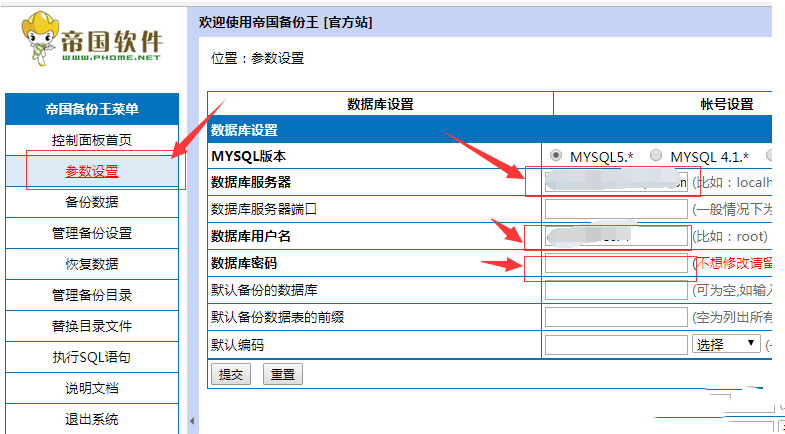This screenshot has width=785, height=434.
Task: Open 管理备份目录 menu item
Action: tap(92, 295)
